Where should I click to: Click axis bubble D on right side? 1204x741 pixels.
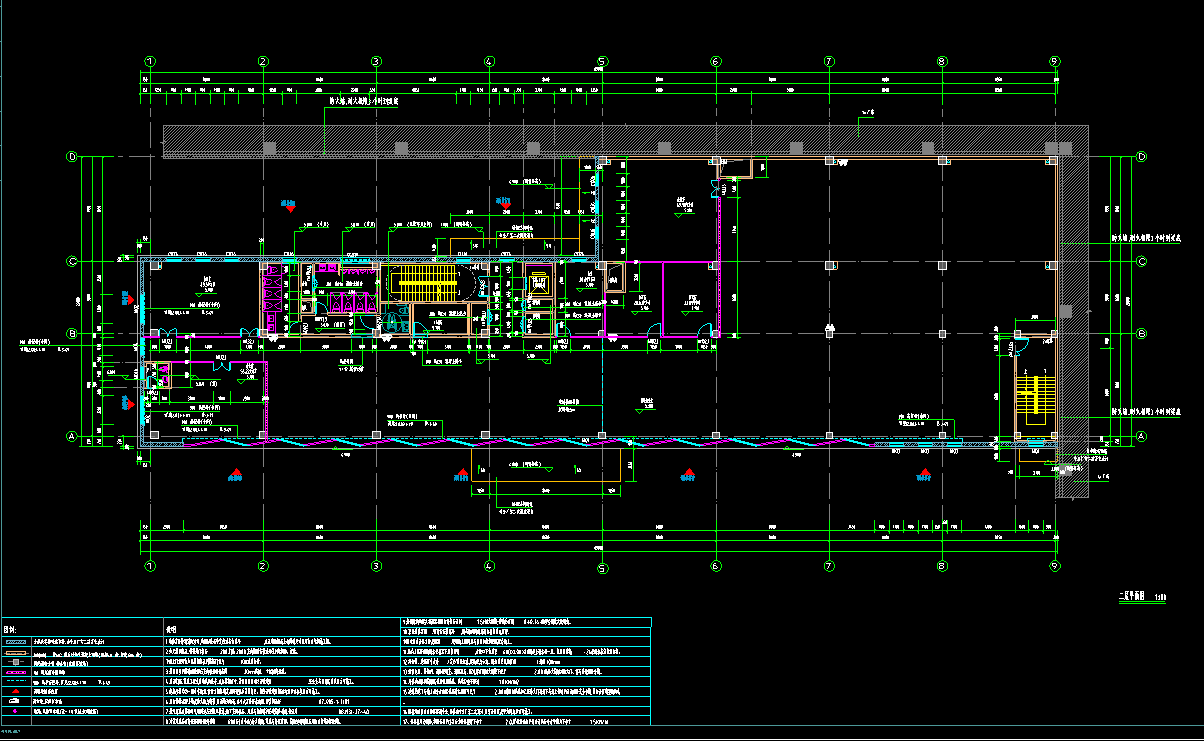[1141, 157]
